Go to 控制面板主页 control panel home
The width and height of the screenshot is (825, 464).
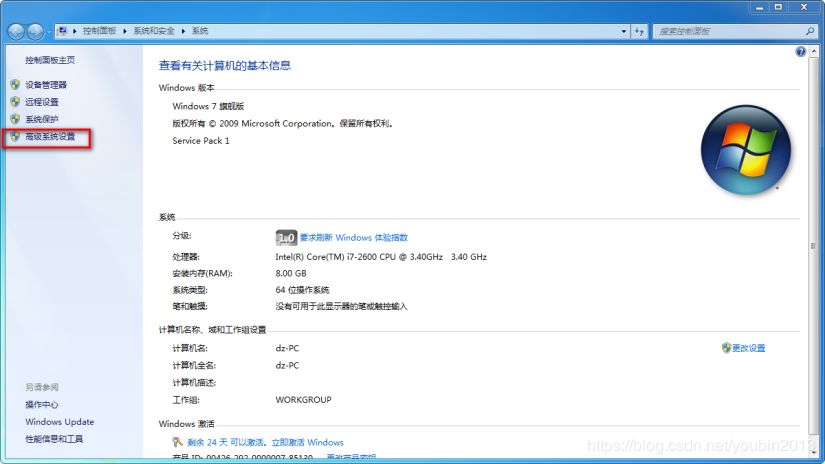tap(50, 60)
